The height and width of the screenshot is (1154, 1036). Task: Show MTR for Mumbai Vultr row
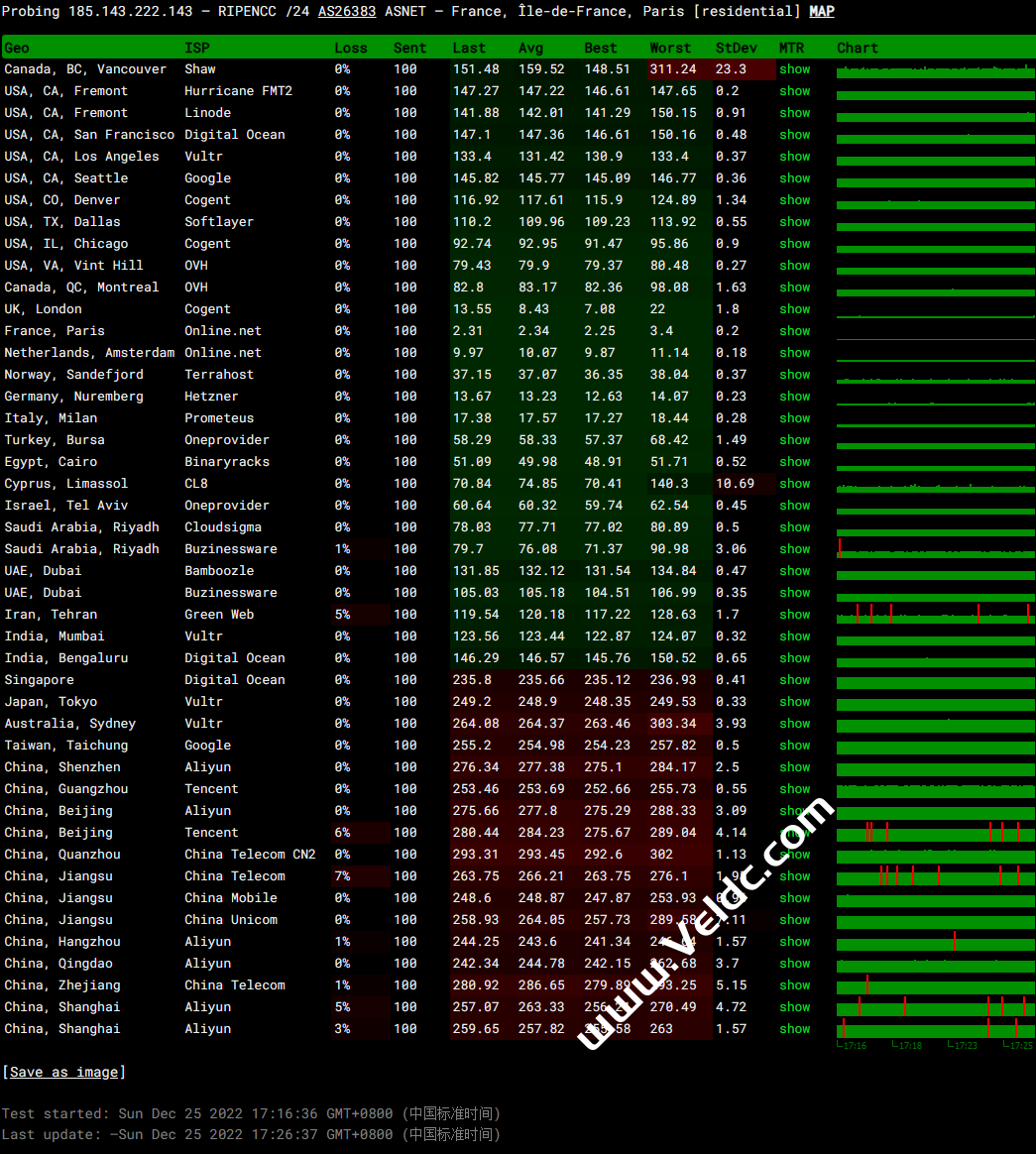point(795,636)
